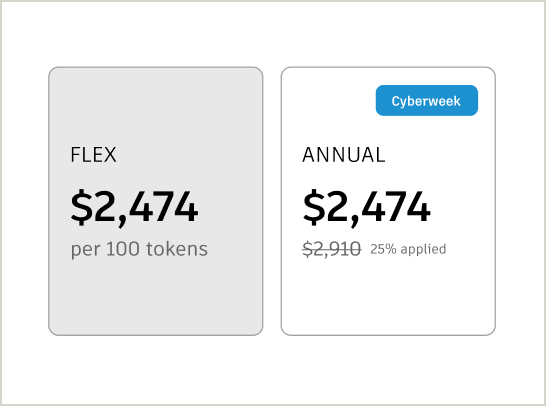Click the blue Cyberweek badge
The image size is (546, 406).
427,101
